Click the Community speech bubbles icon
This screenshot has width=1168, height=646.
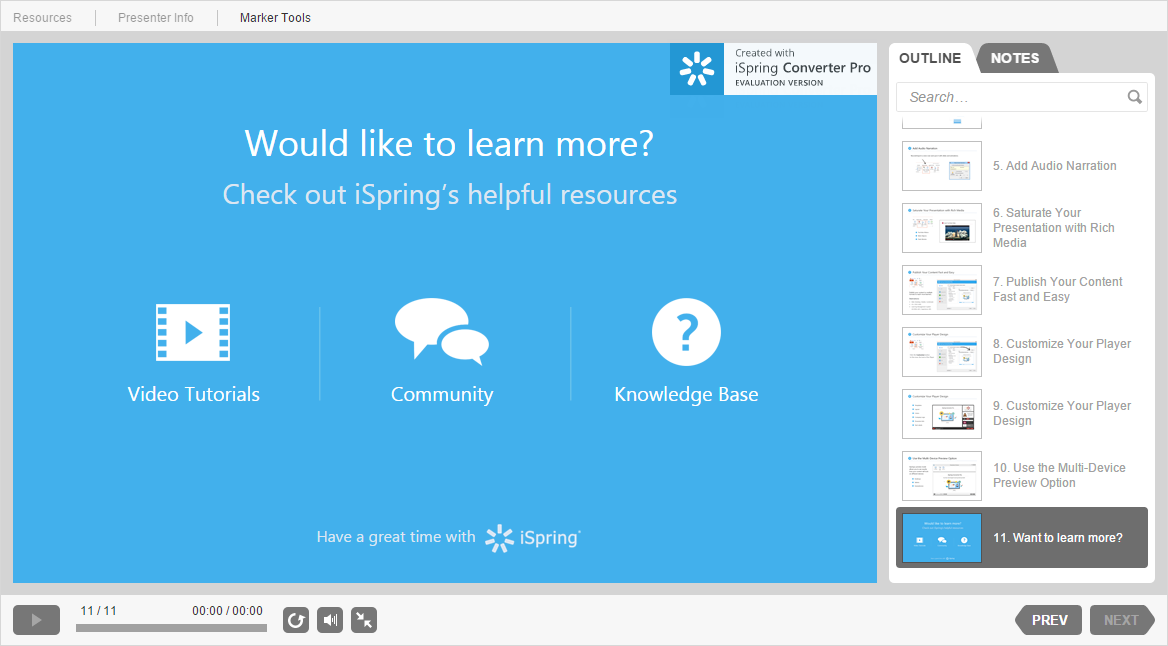pyautogui.click(x=441, y=332)
